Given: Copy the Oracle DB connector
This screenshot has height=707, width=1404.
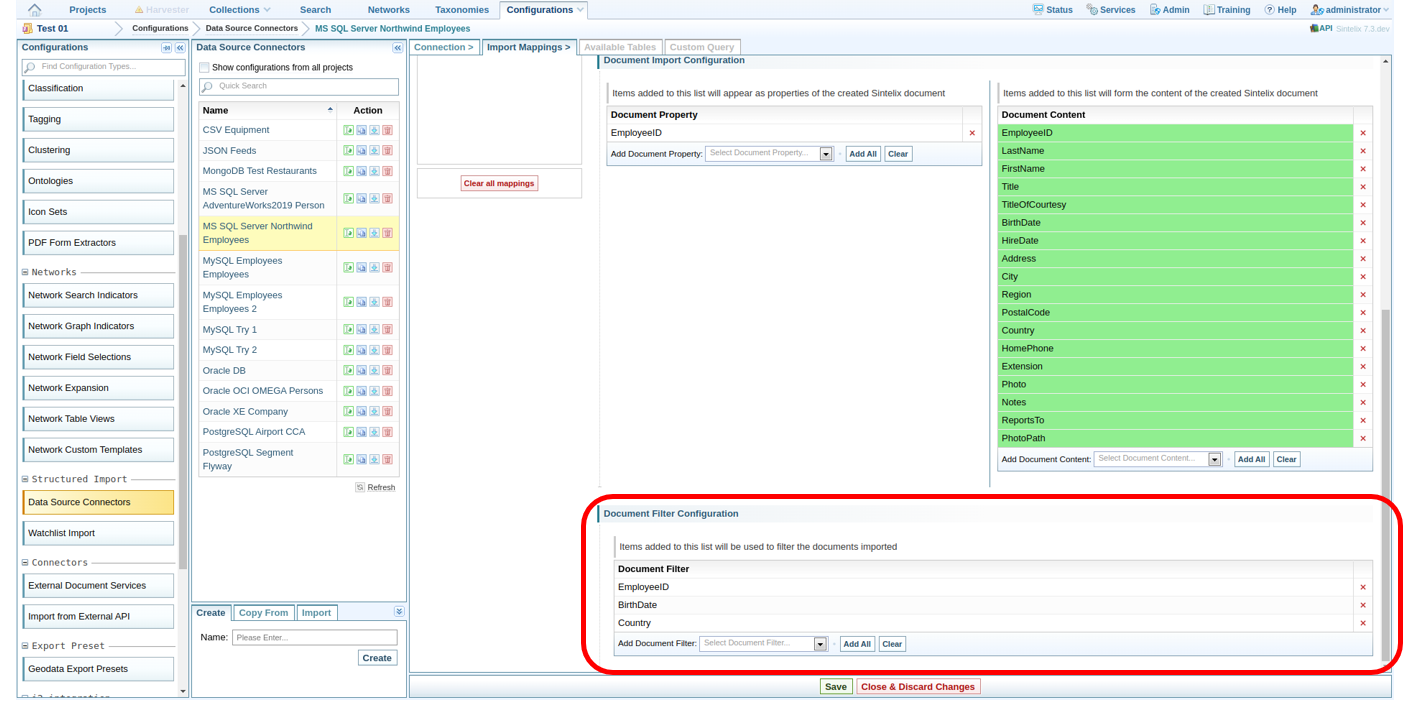Looking at the screenshot, I should 361,371.
